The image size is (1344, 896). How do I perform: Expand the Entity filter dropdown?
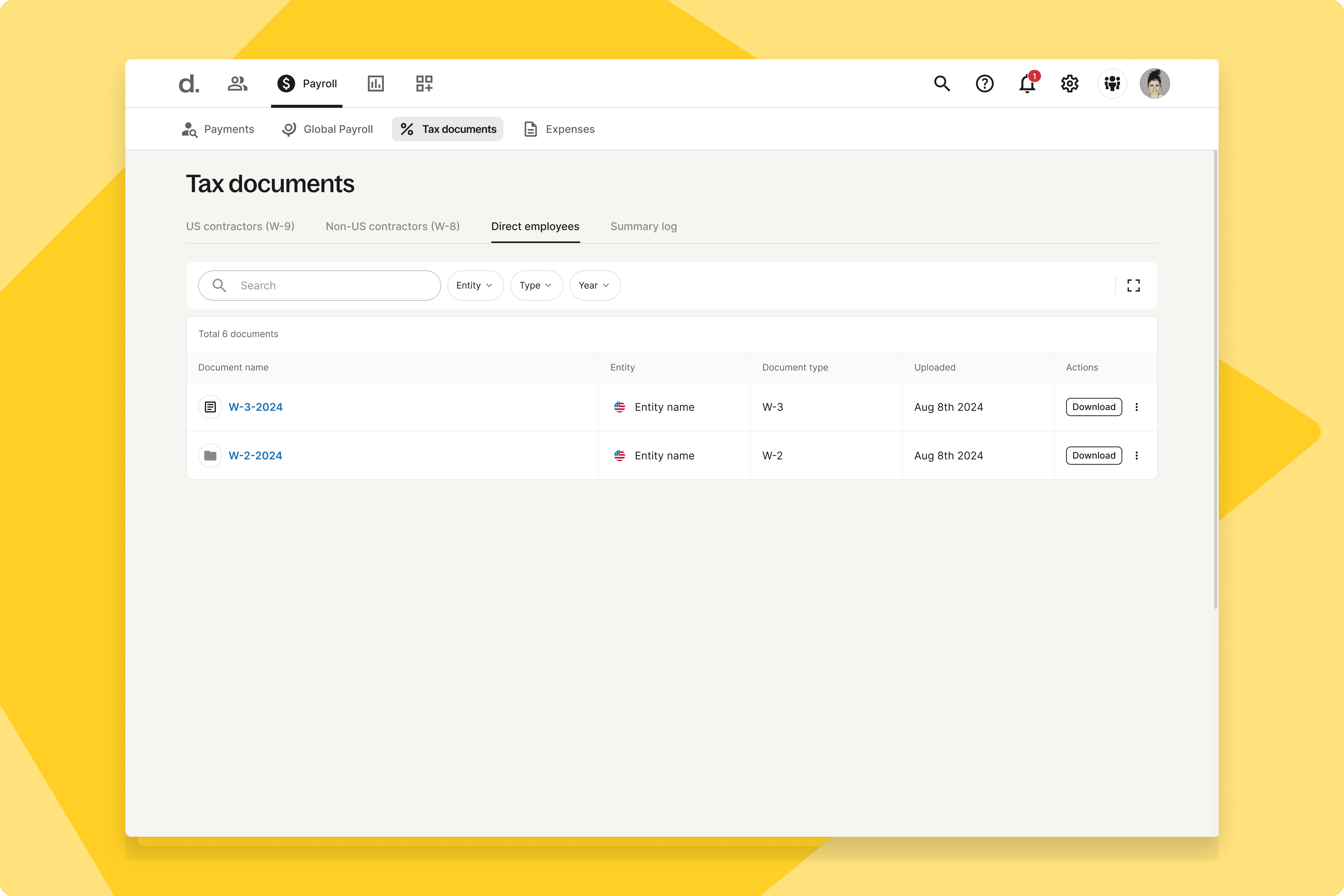(x=475, y=286)
